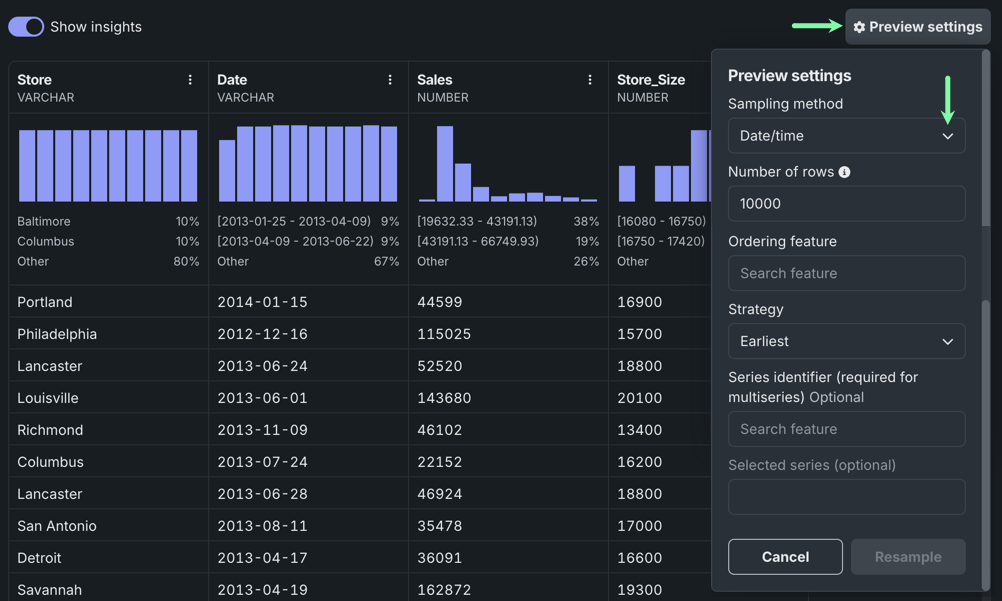Click the Store_Size column header
Screen dimensions: 1002x601
pos(650,80)
